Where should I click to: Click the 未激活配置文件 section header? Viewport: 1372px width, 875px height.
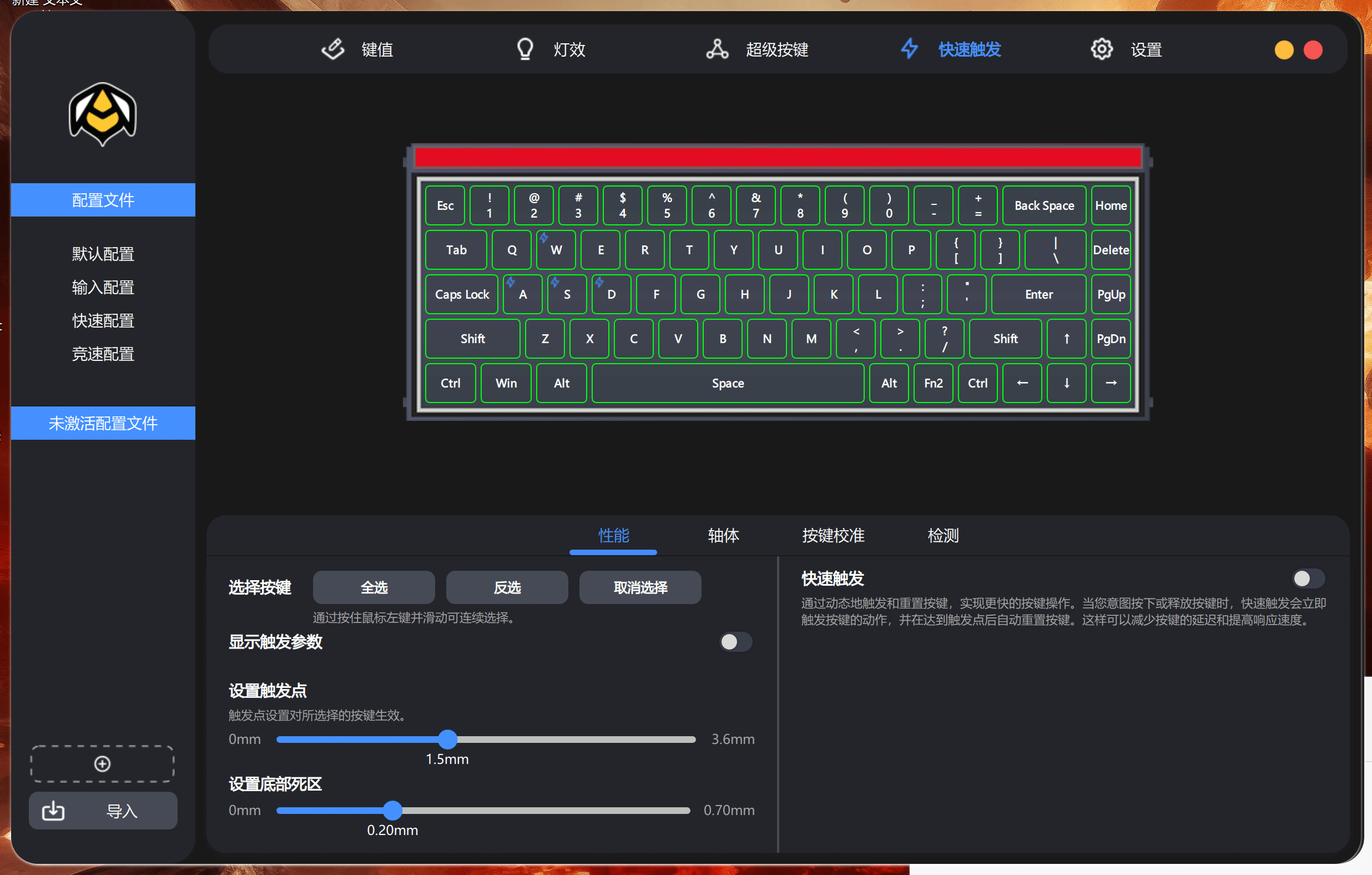click(103, 423)
